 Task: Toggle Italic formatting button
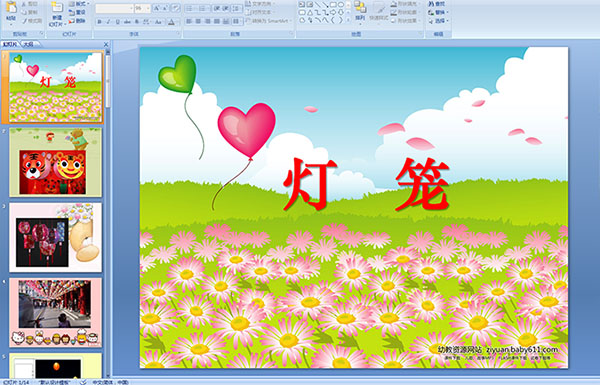[108, 22]
